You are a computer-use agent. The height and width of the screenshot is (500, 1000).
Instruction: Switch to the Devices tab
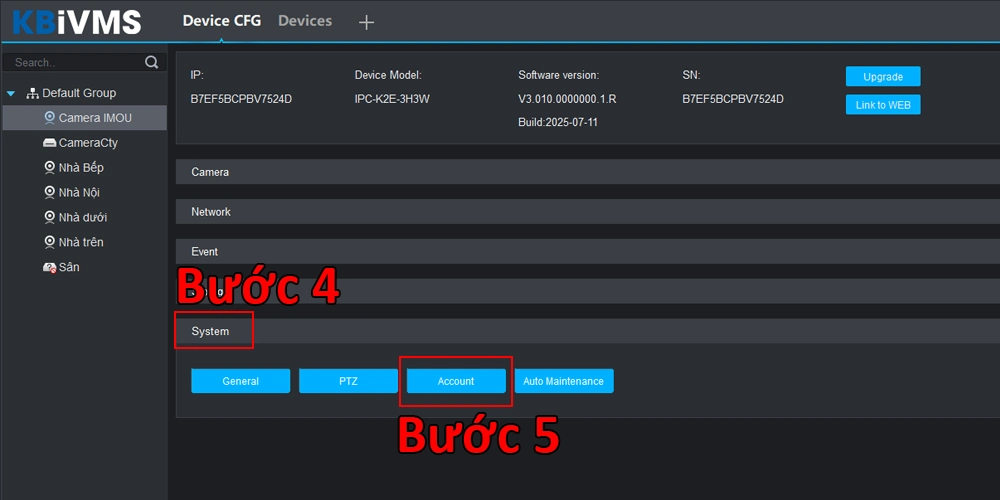pos(305,21)
